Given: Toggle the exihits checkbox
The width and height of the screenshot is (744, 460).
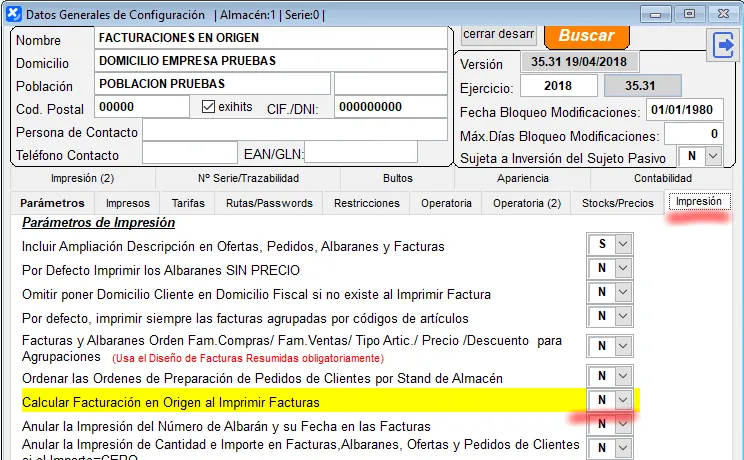Looking at the screenshot, I should coord(209,107).
